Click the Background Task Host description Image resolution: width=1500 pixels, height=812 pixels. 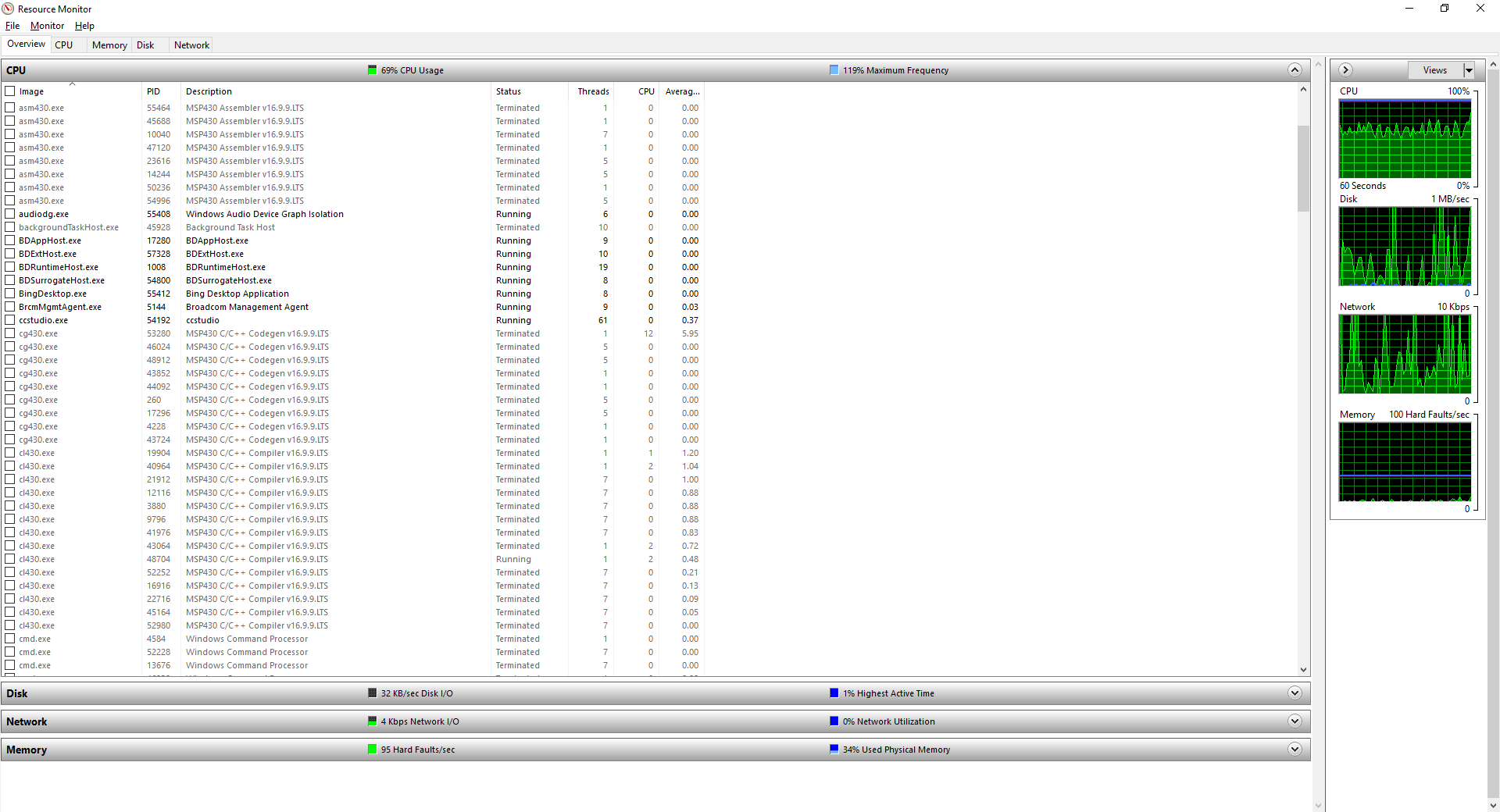pos(230,227)
